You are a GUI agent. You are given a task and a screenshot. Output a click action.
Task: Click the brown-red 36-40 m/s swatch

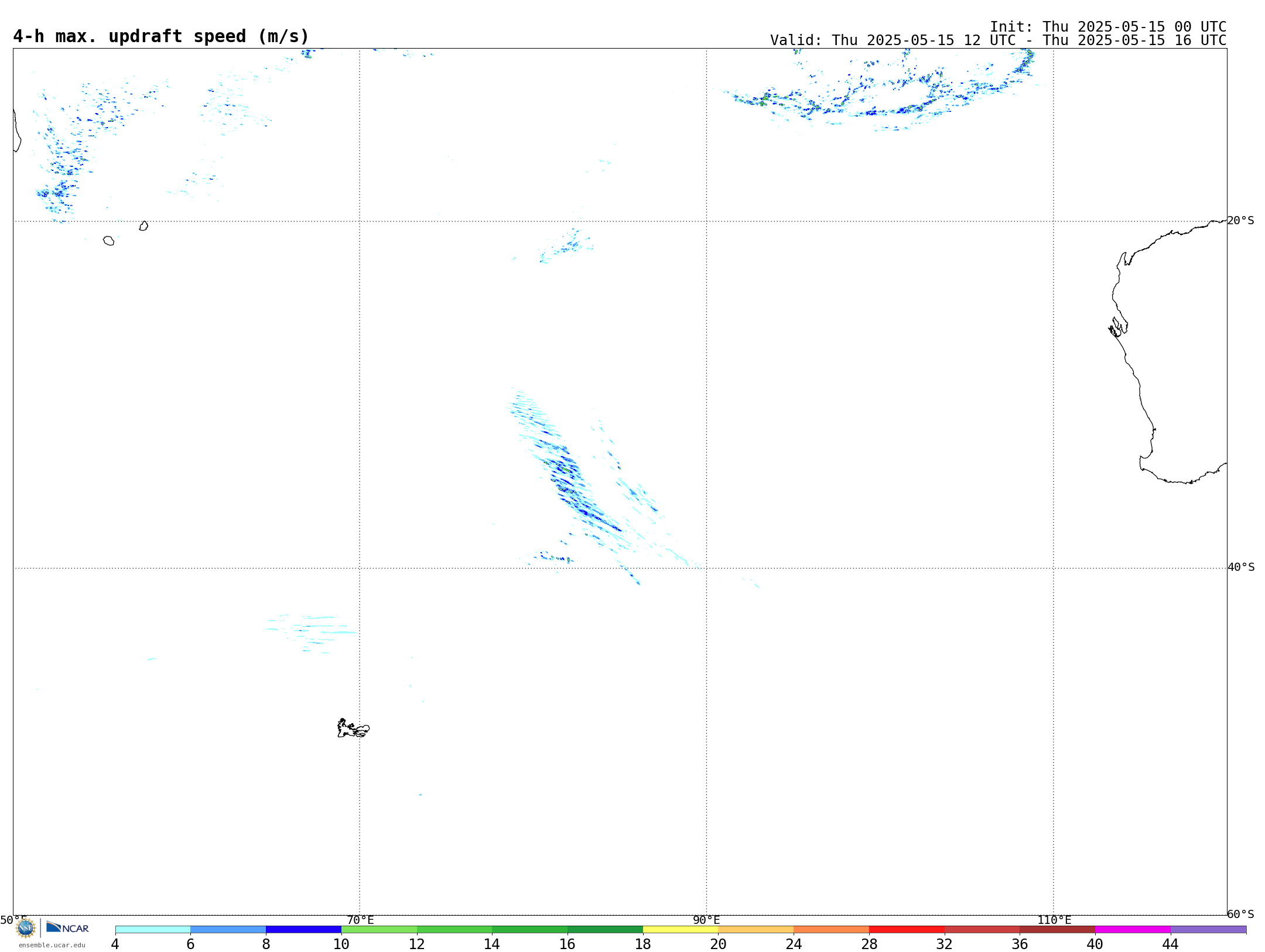click(1057, 930)
